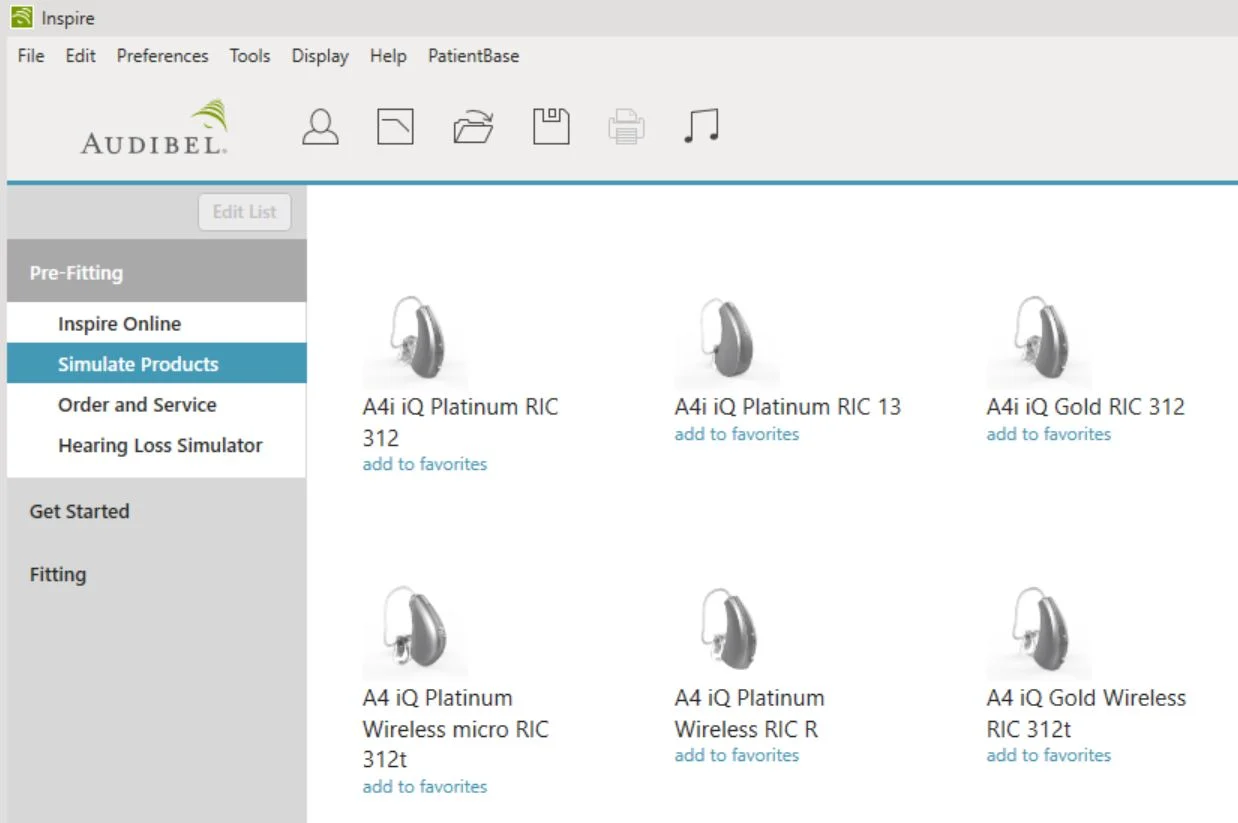1238x823 pixels.
Task: Add A4 iQ Platinum Wireless RIC R to favorites
Action: (737, 756)
